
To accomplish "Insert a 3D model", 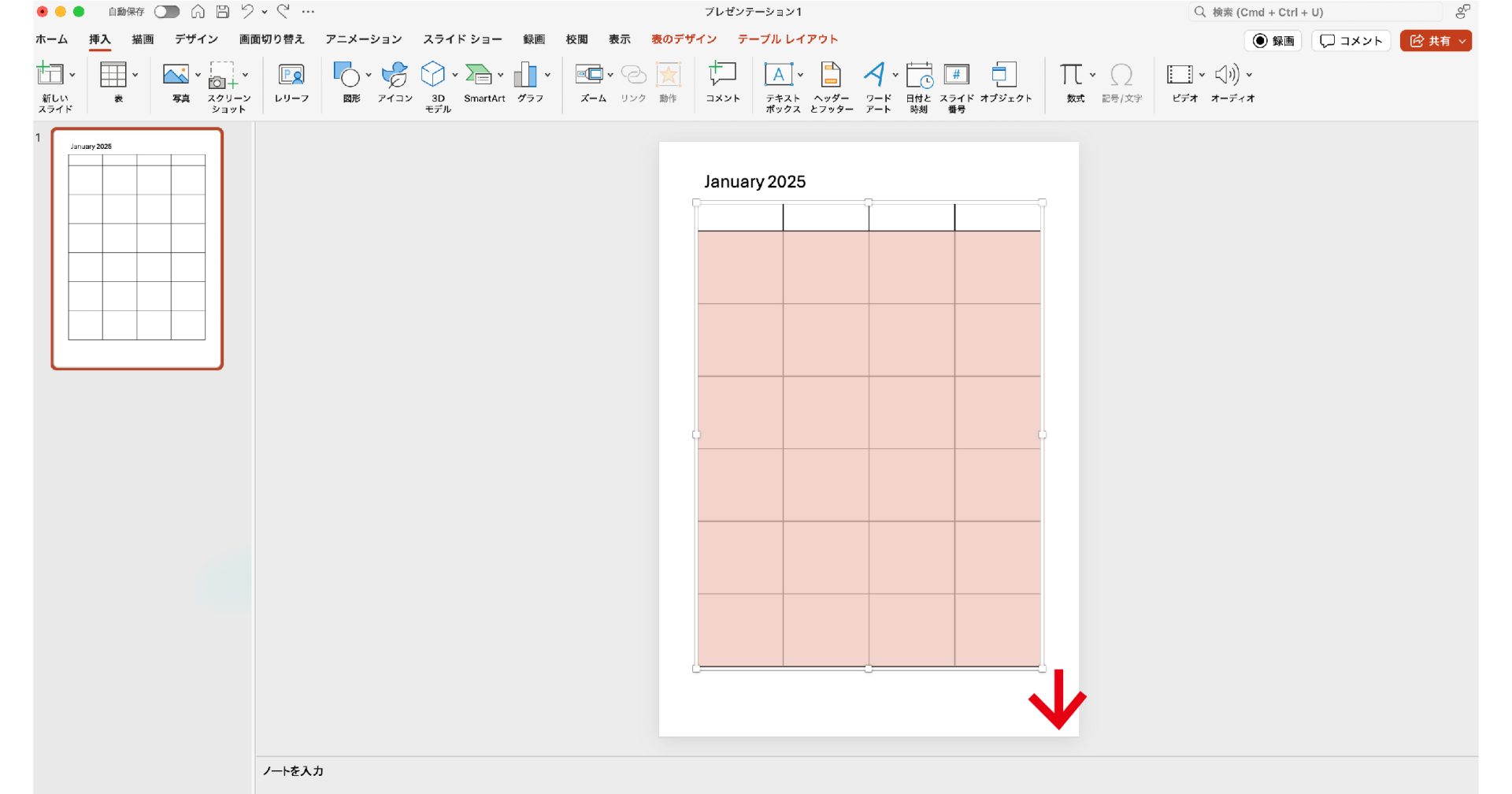I will point(433,76).
